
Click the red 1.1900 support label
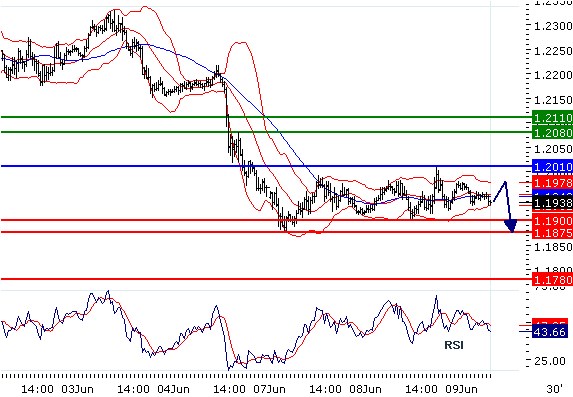click(553, 220)
